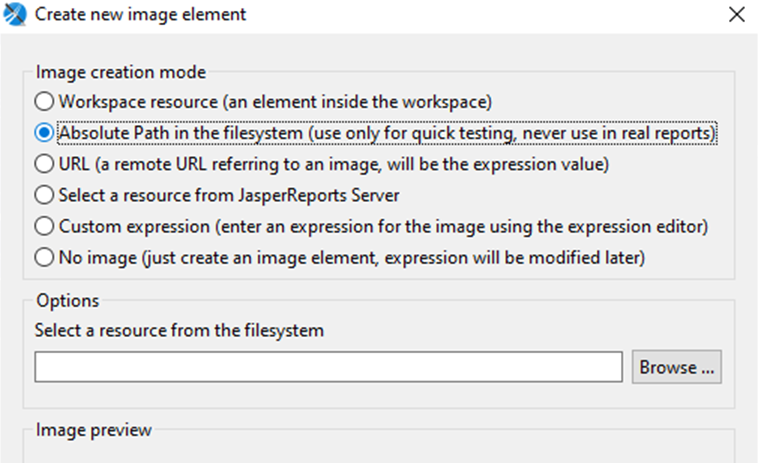The width and height of the screenshot is (758, 463).
Task: Click Browse ... button to pick file
Action: click(x=676, y=367)
